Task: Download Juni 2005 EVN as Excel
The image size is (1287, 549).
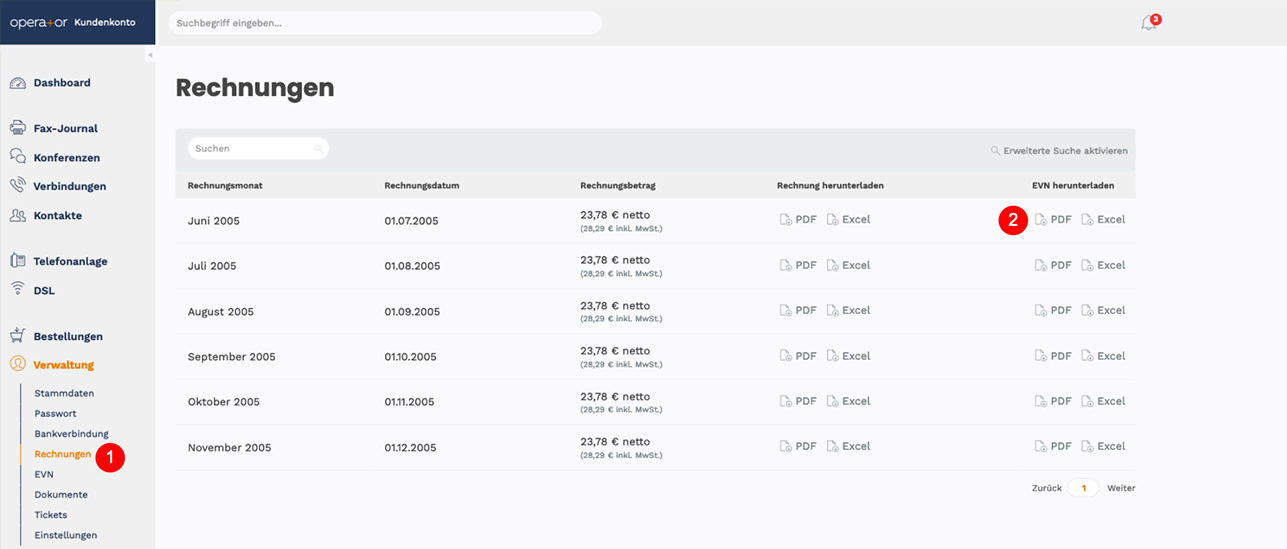Action: pos(1103,219)
